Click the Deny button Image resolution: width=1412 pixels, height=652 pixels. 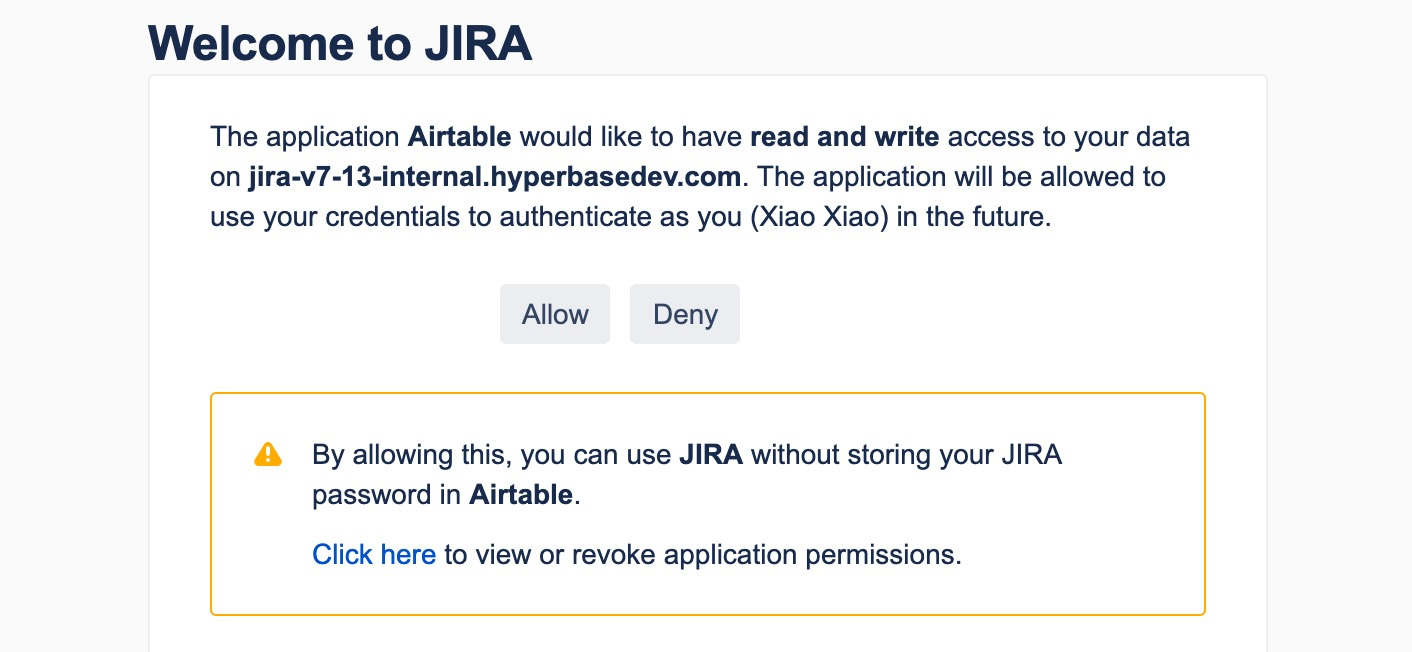pos(685,314)
